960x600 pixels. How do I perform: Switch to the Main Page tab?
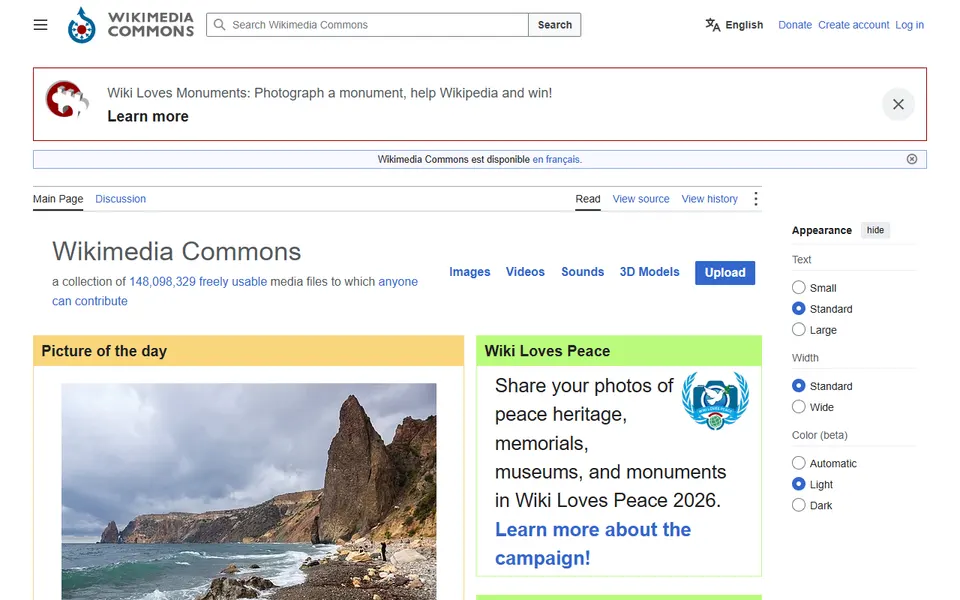click(x=58, y=199)
